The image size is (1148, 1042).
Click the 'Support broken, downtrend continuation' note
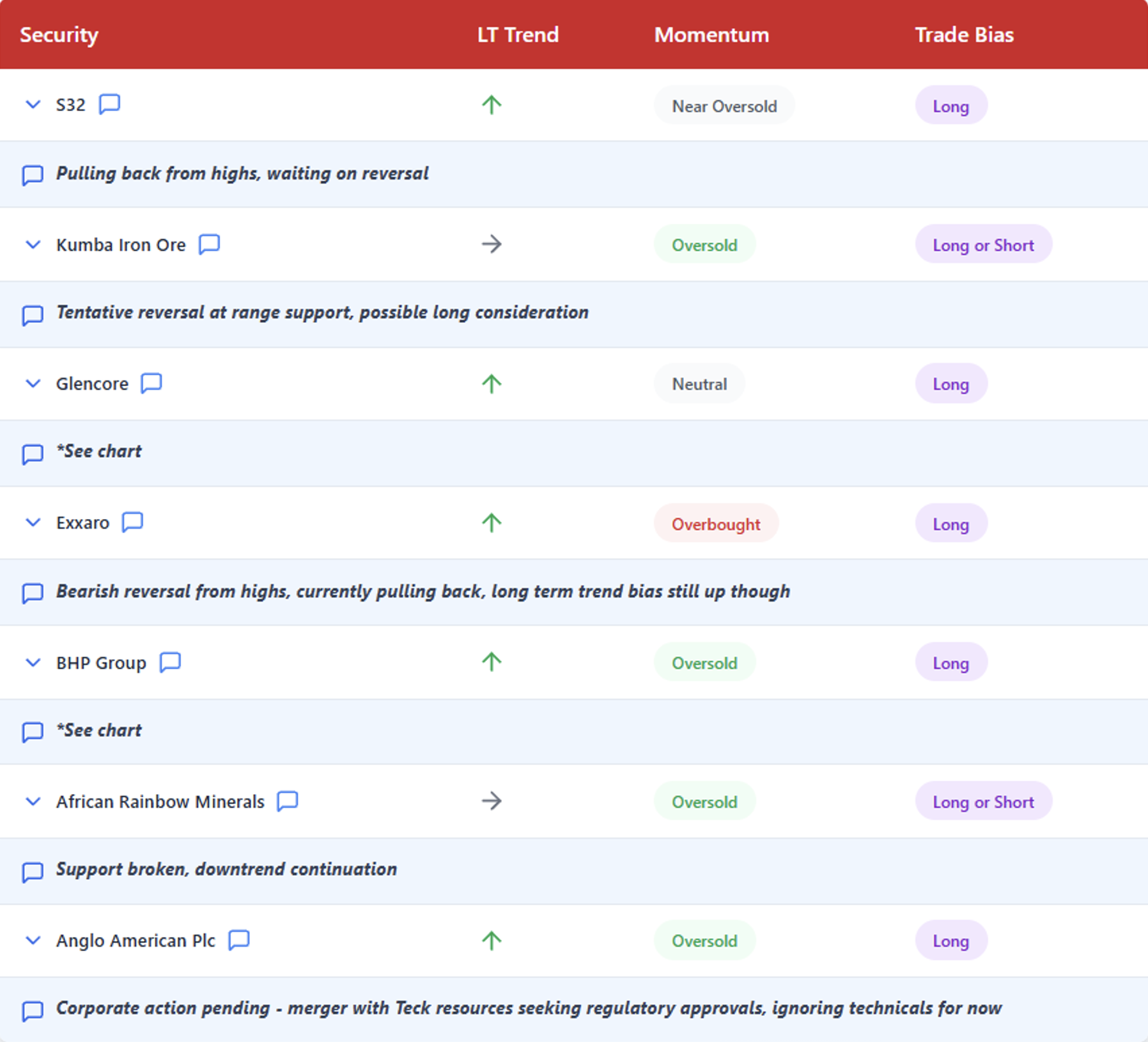(x=226, y=869)
